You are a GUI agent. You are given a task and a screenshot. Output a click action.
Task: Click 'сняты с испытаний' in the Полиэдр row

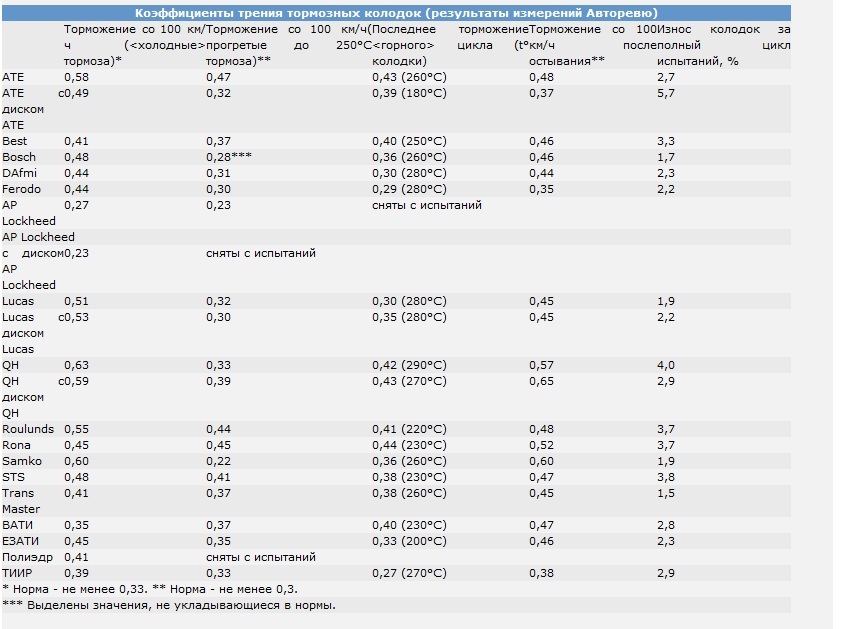pos(260,557)
